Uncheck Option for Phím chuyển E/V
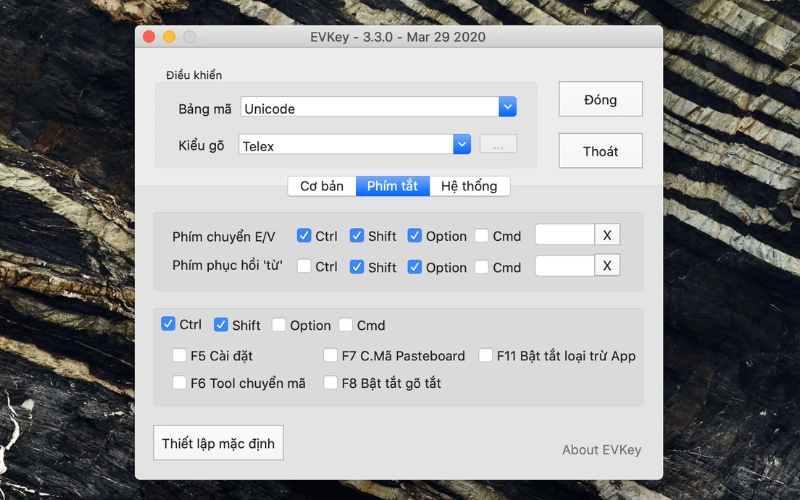Viewport: 800px width, 500px height. pos(415,235)
